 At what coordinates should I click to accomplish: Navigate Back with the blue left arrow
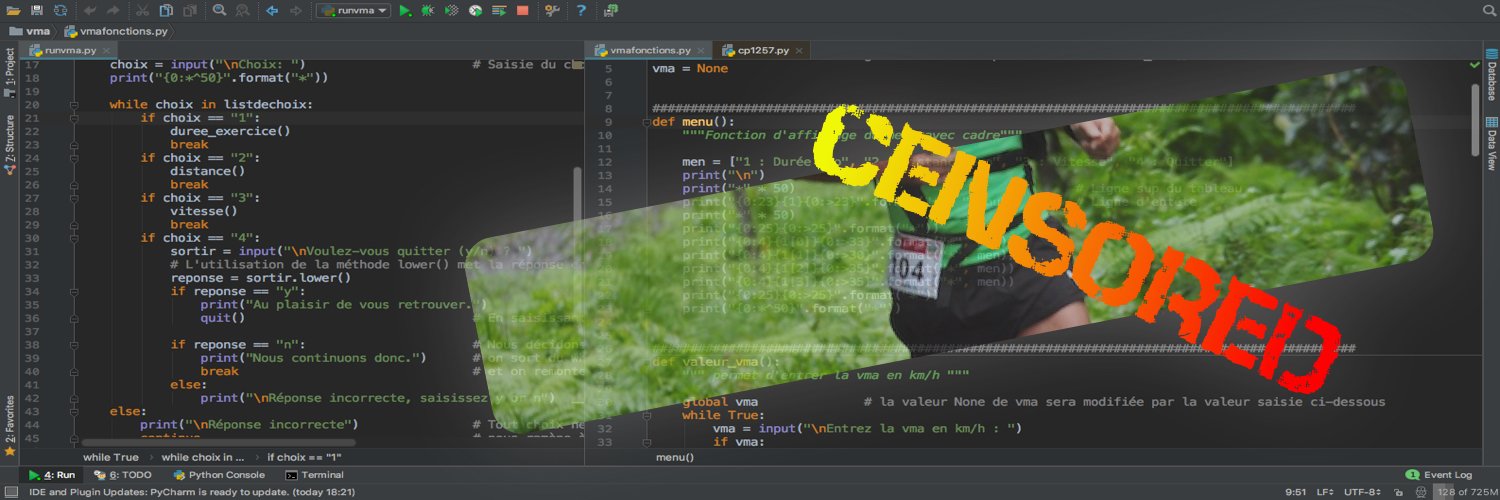click(x=272, y=10)
